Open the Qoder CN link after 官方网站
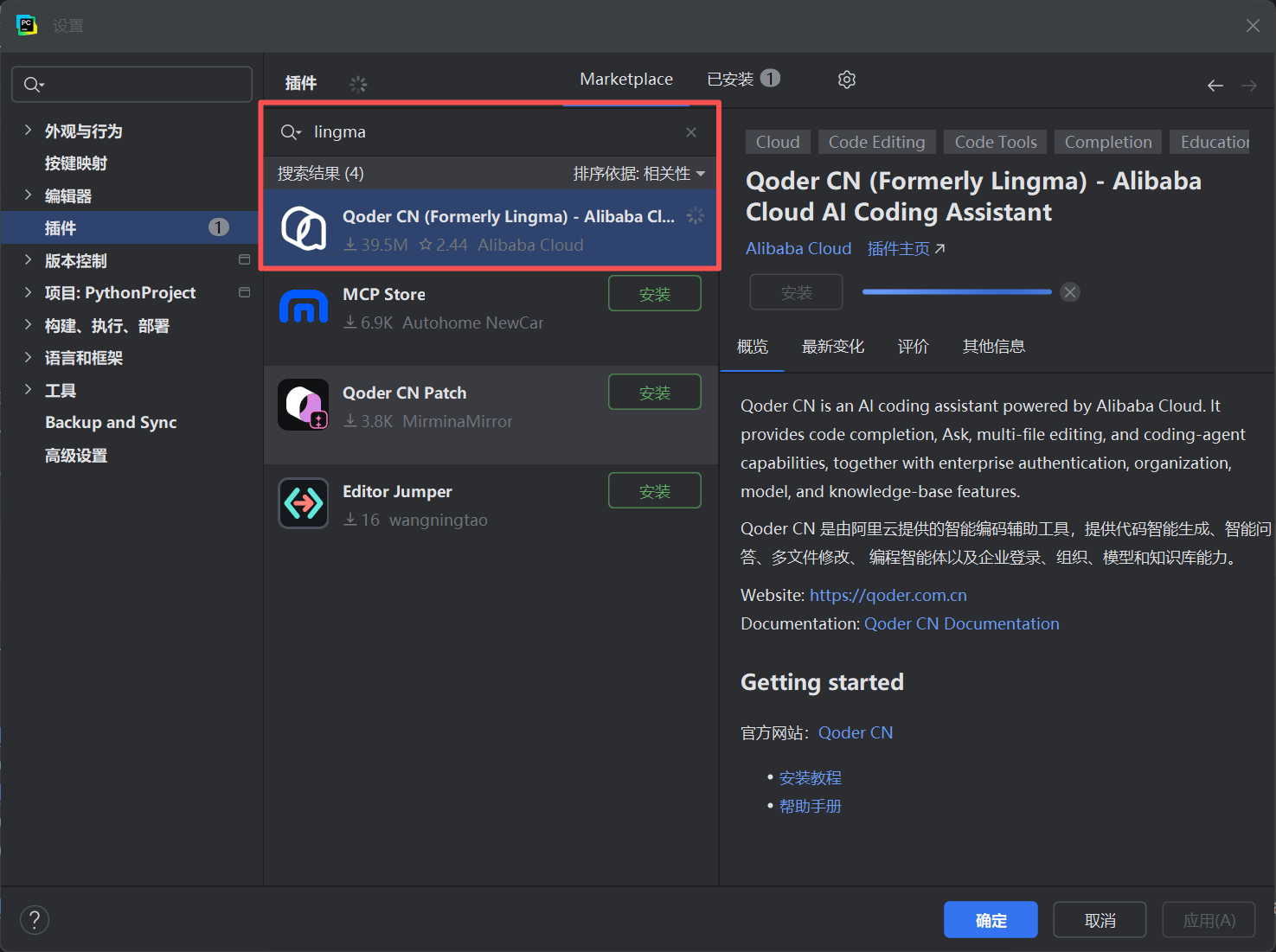The image size is (1276, 952). (x=856, y=733)
